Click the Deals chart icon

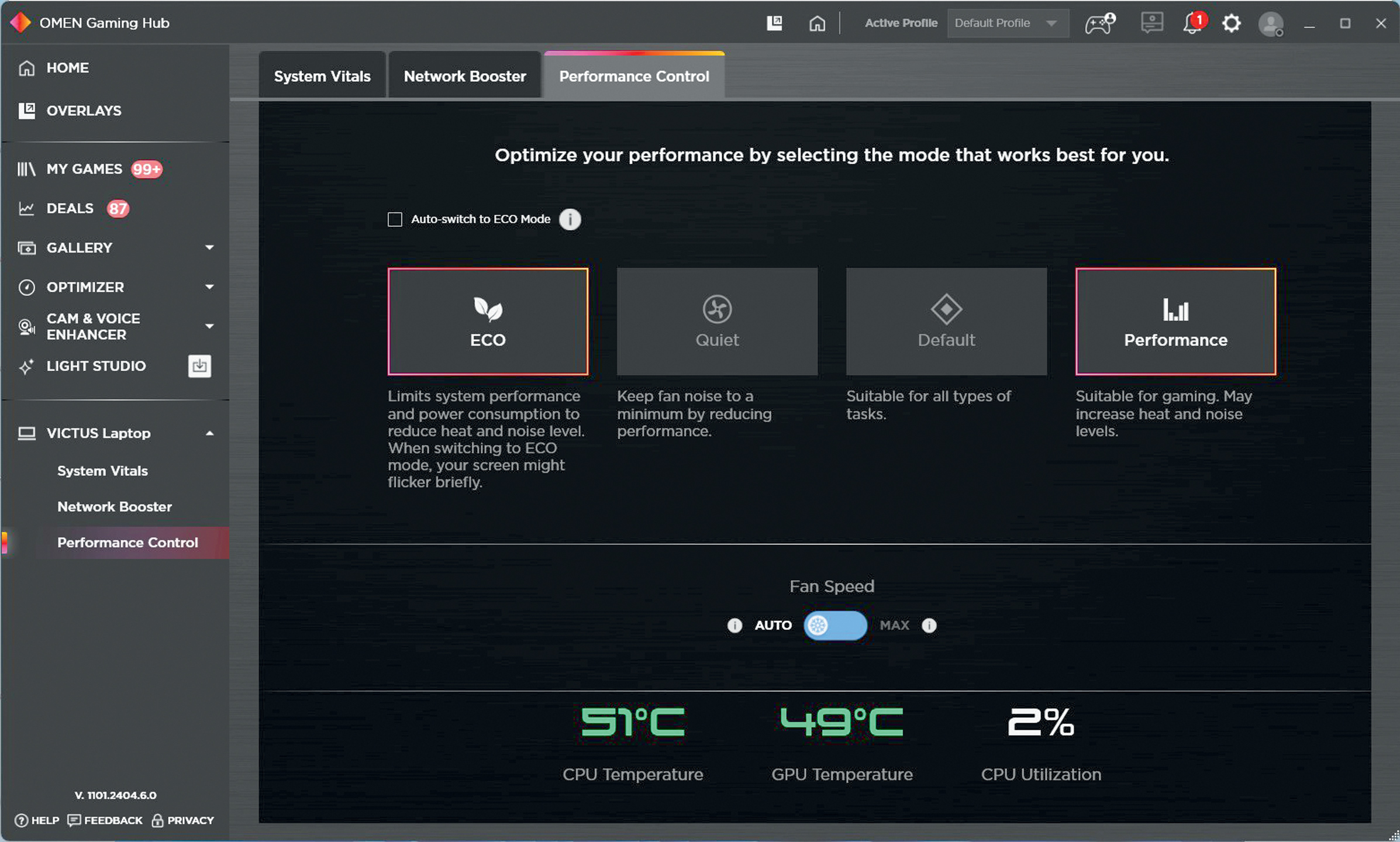(x=26, y=209)
